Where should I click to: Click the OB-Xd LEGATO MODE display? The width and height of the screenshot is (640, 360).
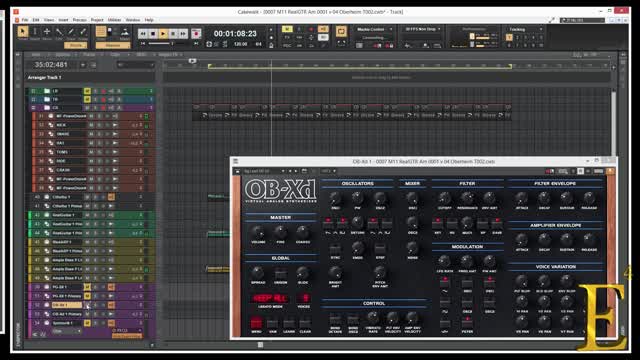point(270,298)
